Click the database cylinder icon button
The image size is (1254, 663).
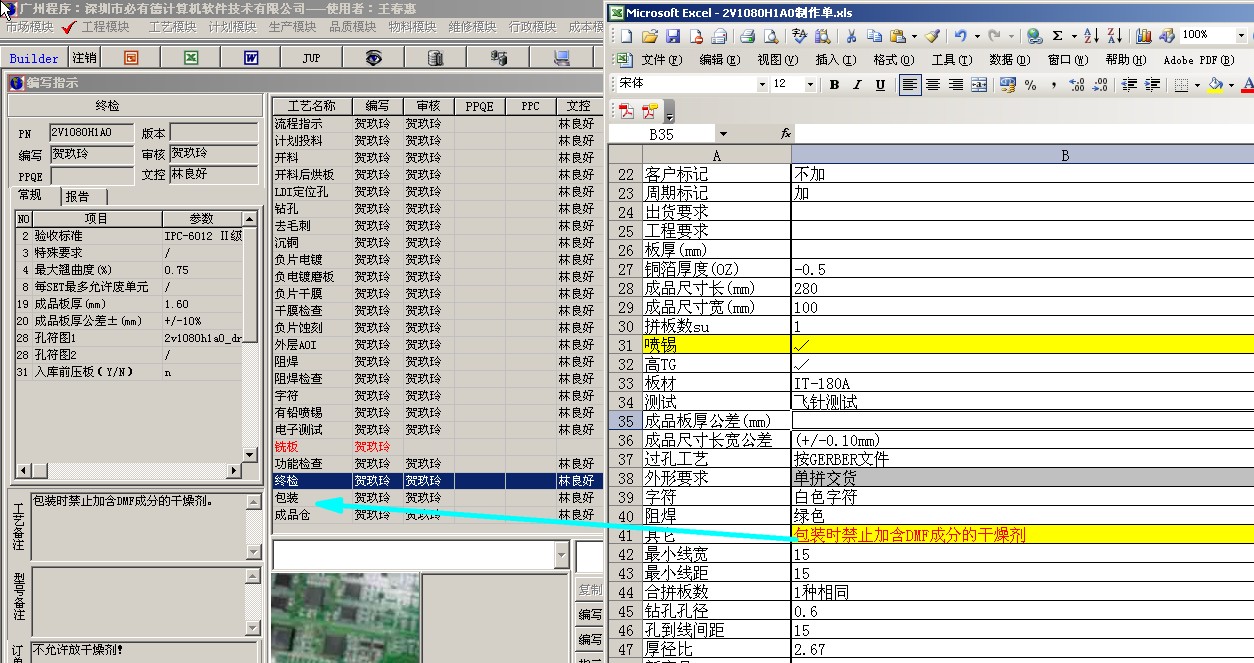435,58
